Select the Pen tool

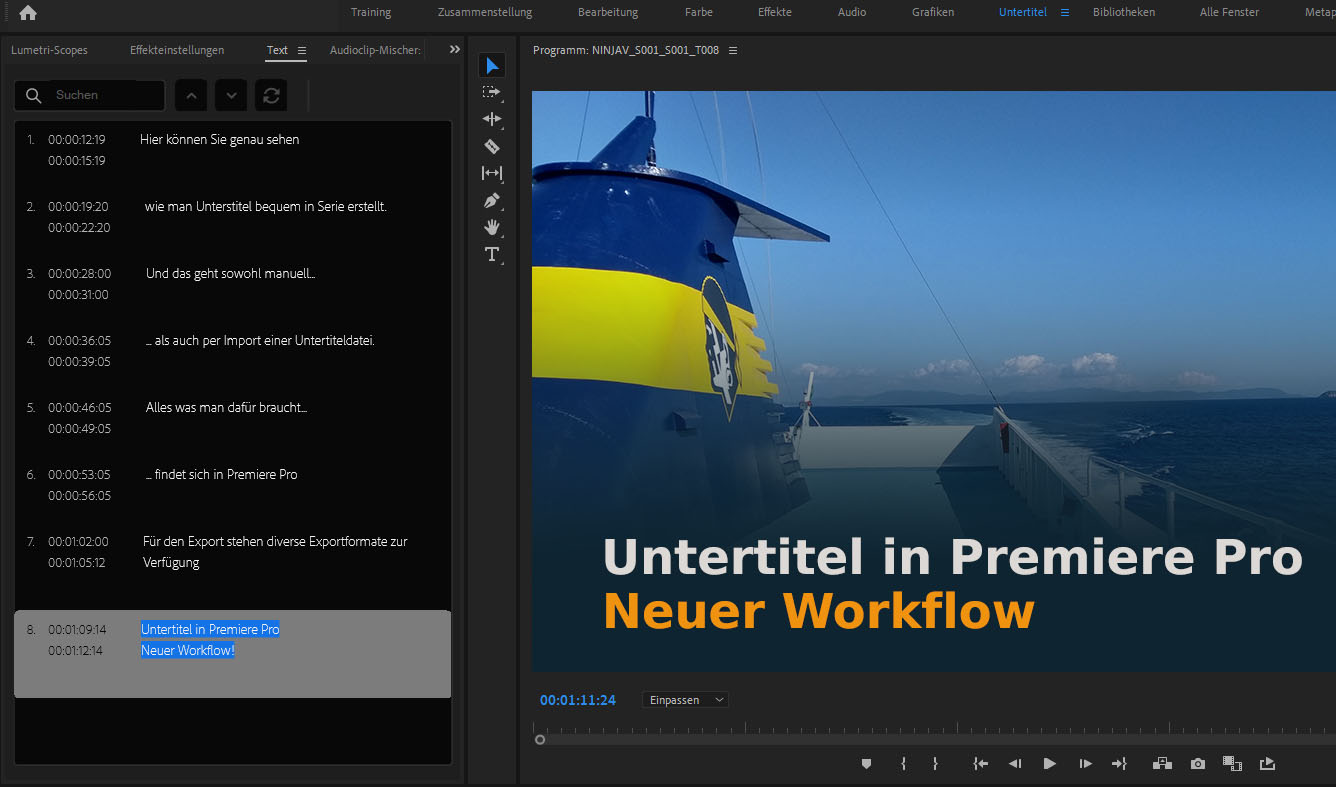pyautogui.click(x=491, y=200)
